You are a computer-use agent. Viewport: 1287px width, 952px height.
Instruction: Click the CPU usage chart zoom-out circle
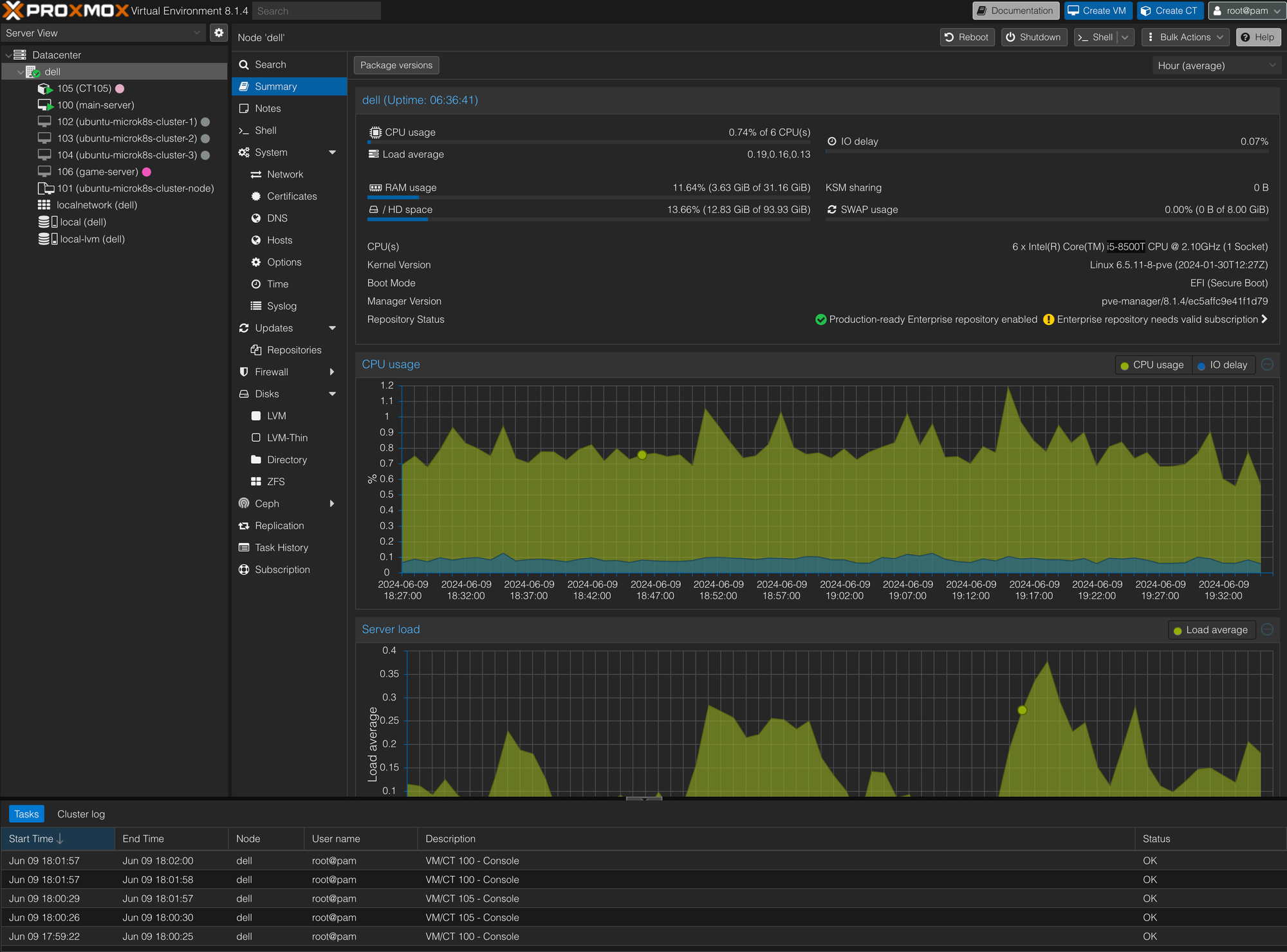1268,365
